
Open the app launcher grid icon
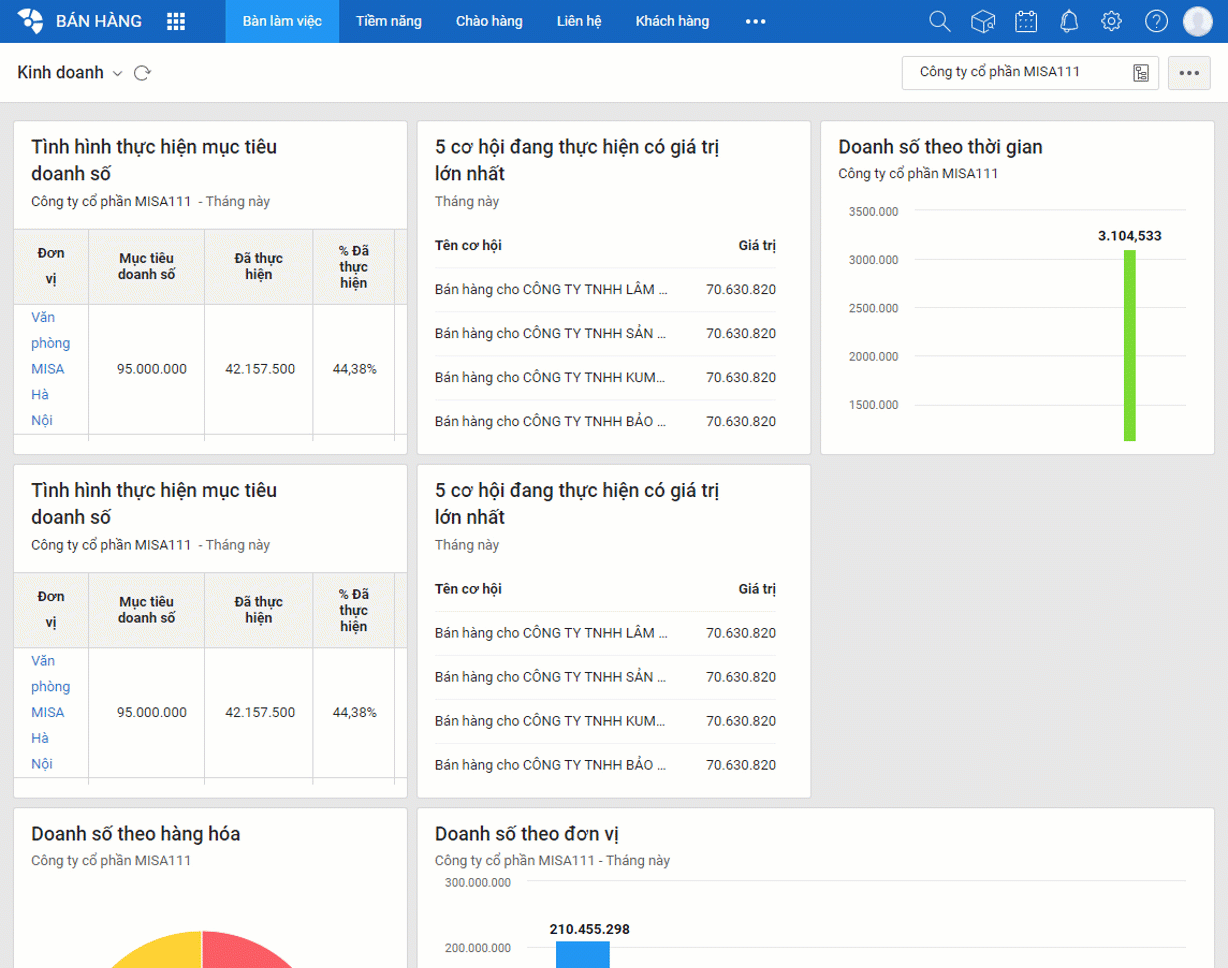click(176, 21)
